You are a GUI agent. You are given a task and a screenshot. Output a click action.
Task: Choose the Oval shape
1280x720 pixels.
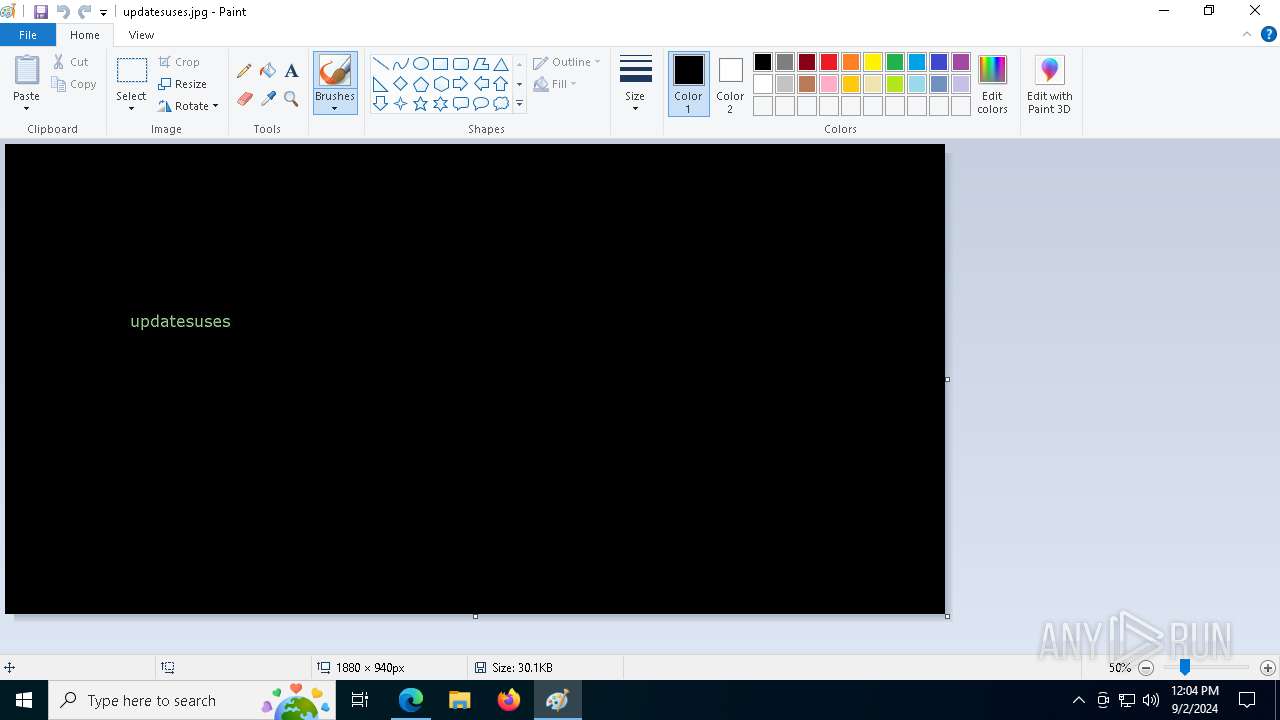(x=421, y=64)
